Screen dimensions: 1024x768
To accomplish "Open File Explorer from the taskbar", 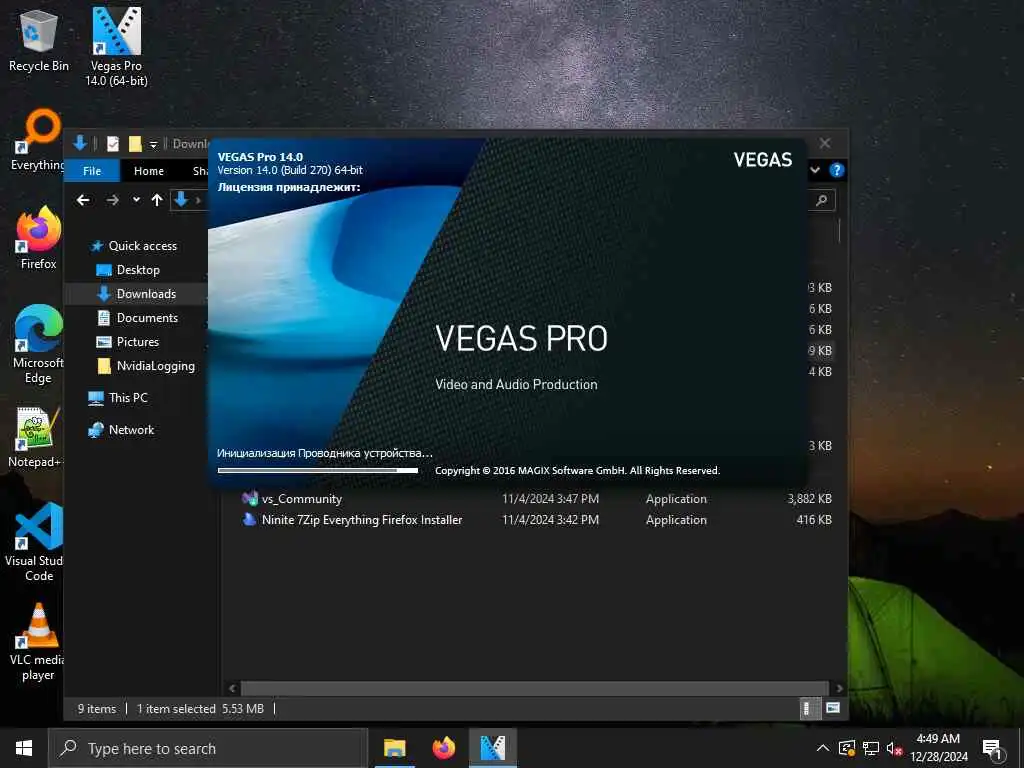I will point(394,748).
